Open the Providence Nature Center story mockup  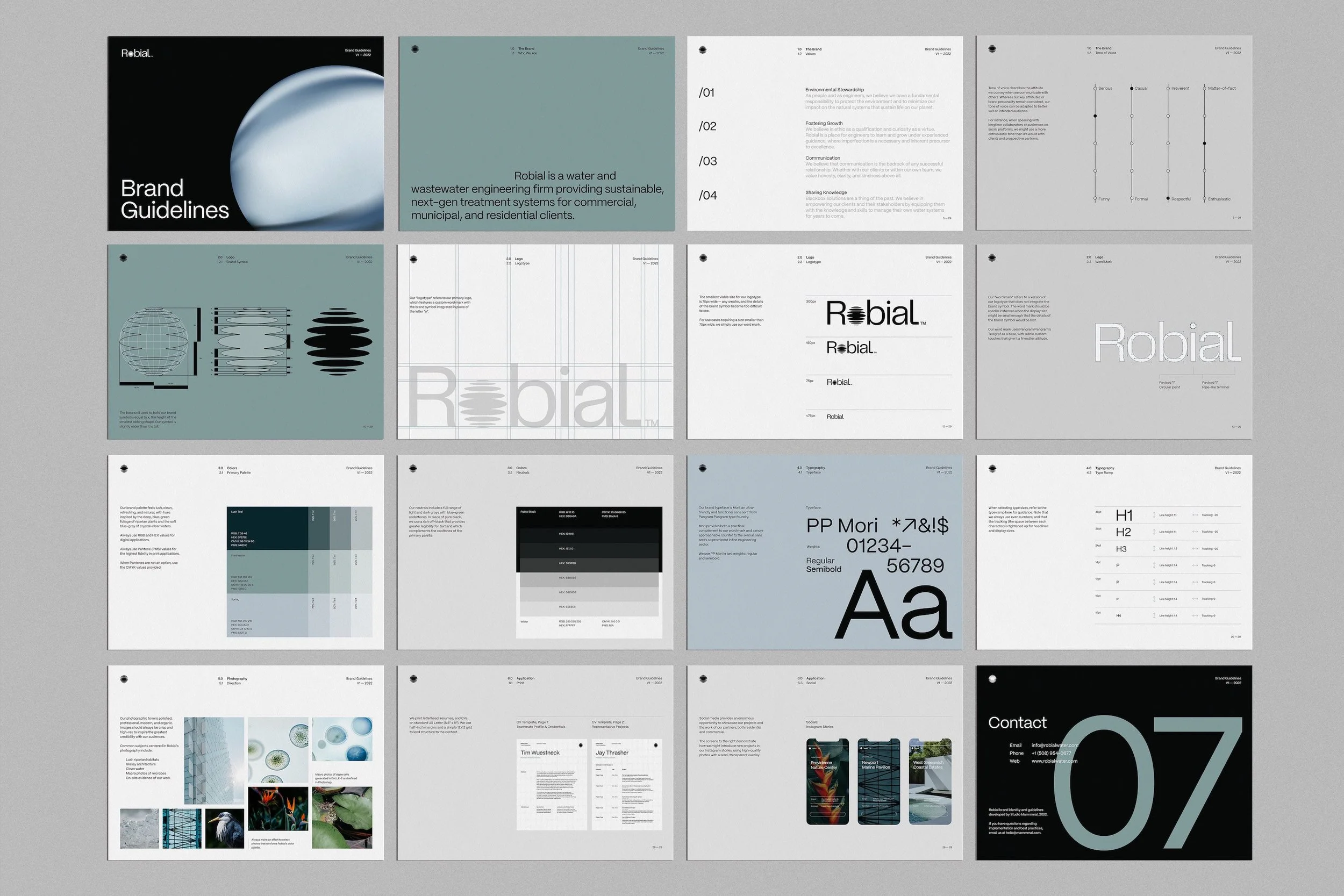click(827, 781)
